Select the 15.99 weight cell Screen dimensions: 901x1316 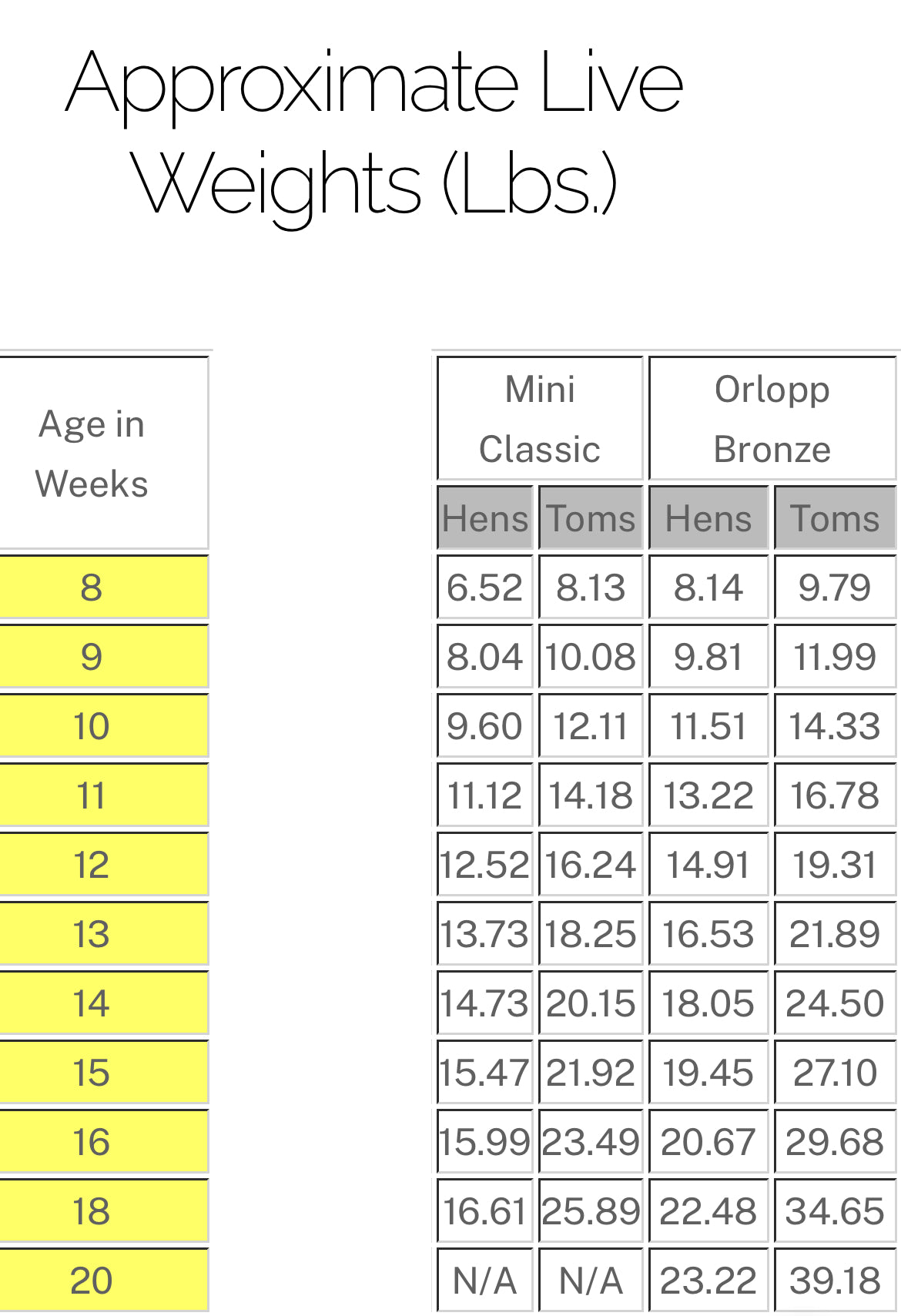click(485, 1142)
